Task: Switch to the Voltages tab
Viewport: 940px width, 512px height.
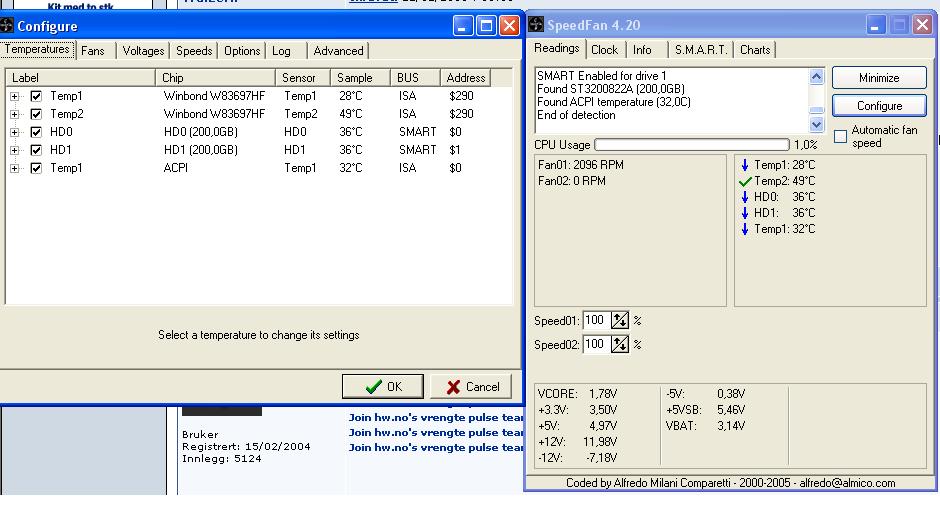Action: [143, 51]
